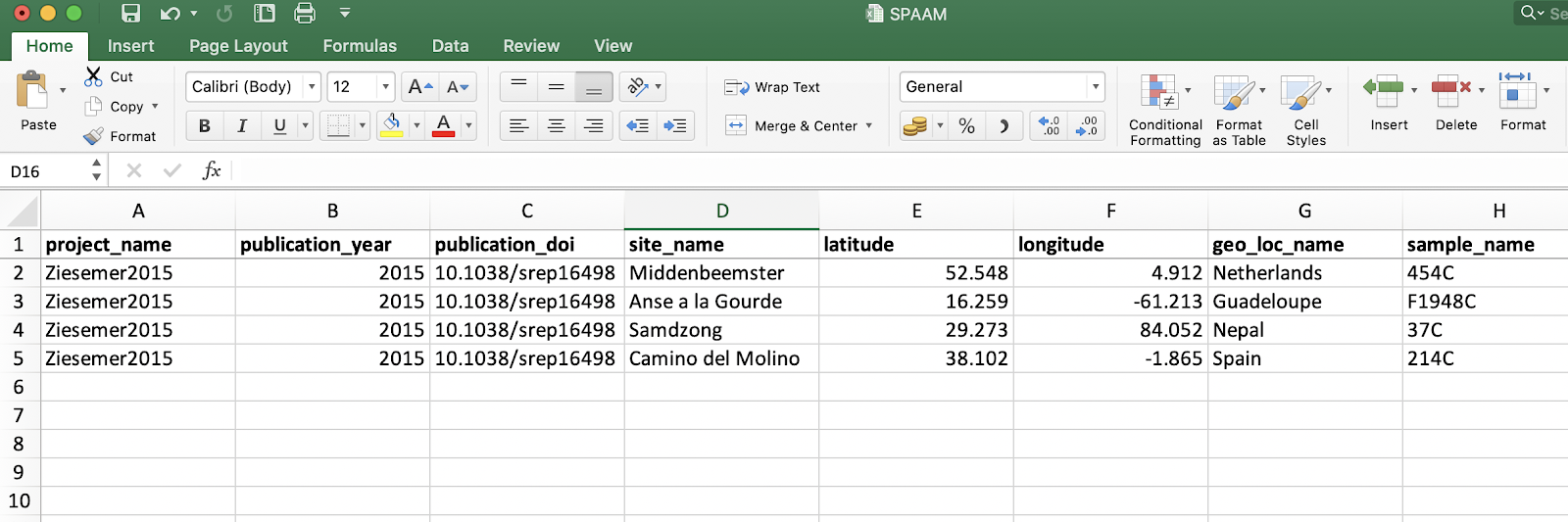Align text to the bottom

[x=594, y=86]
